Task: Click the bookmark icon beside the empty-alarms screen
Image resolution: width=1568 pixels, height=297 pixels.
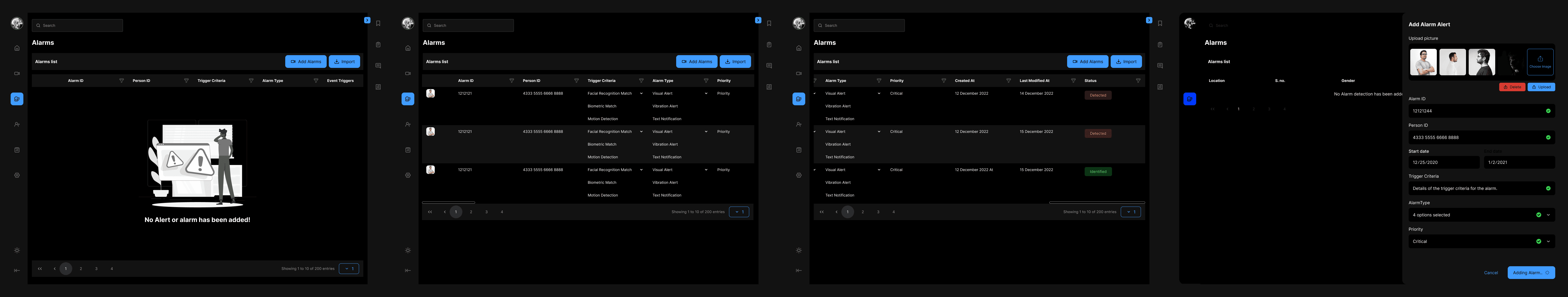Action: pos(378,24)
